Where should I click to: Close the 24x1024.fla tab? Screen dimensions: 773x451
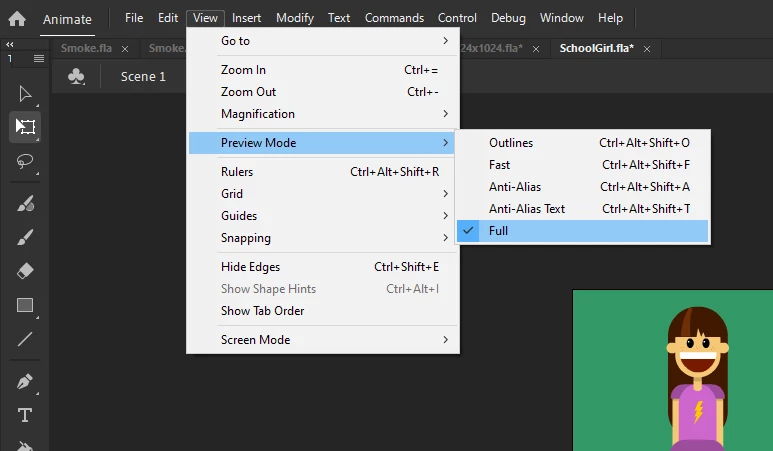536,49
